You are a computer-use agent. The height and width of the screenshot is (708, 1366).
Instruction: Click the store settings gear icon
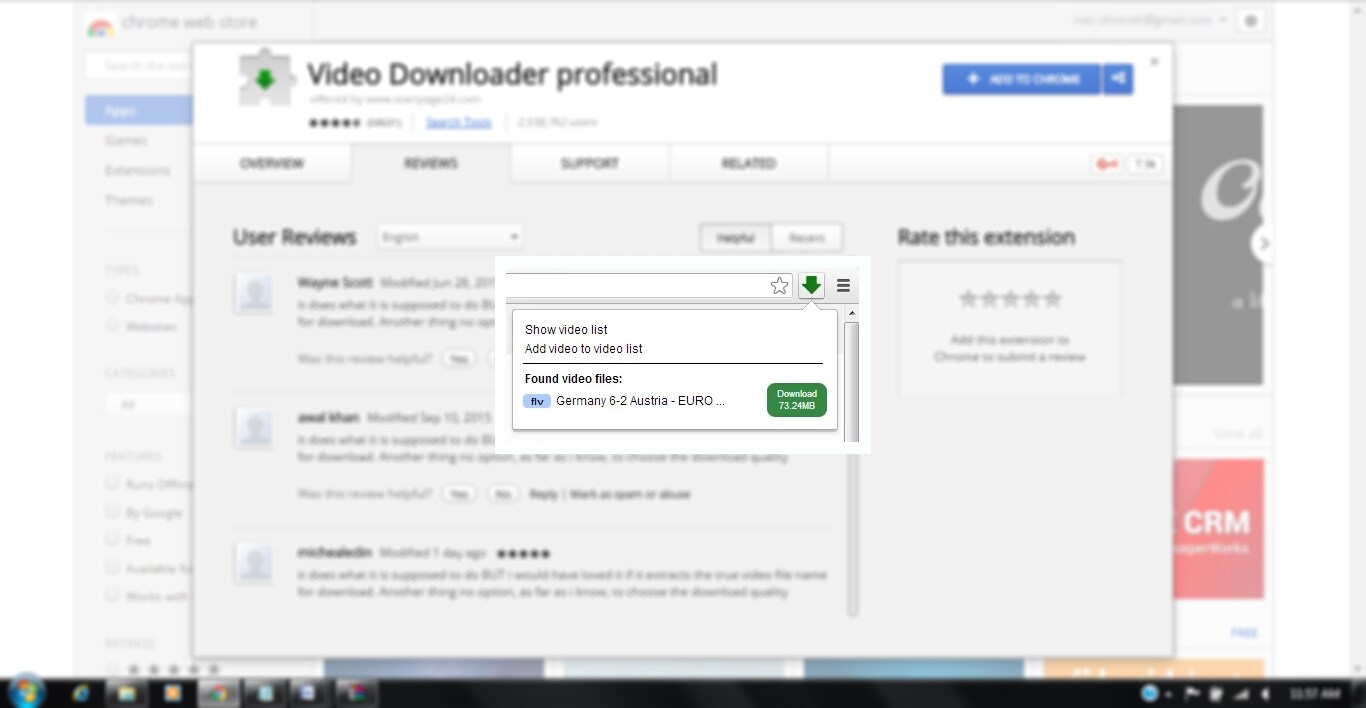click(x=1250, y=21)
